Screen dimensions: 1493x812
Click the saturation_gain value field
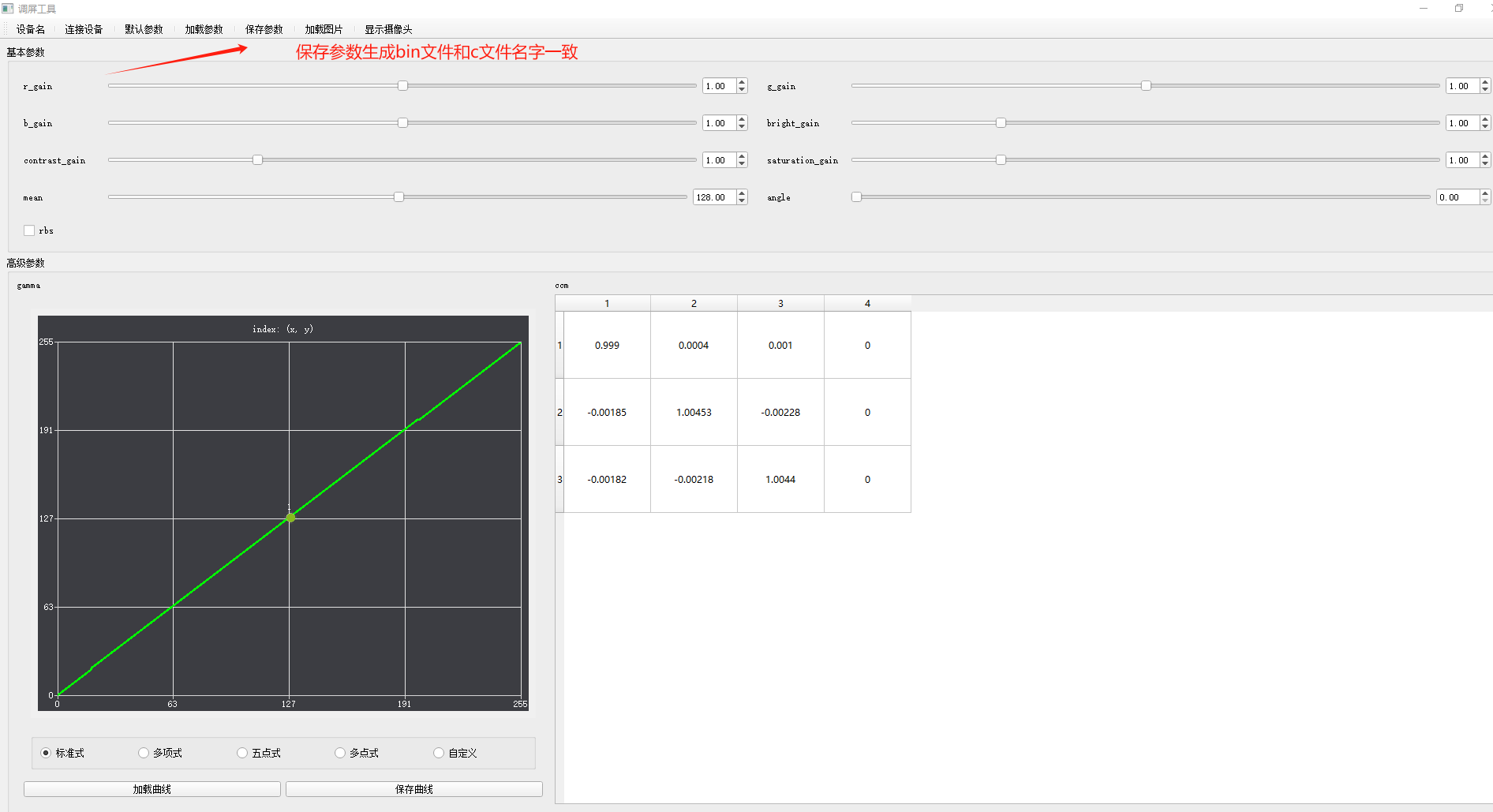click(1462, 160)
